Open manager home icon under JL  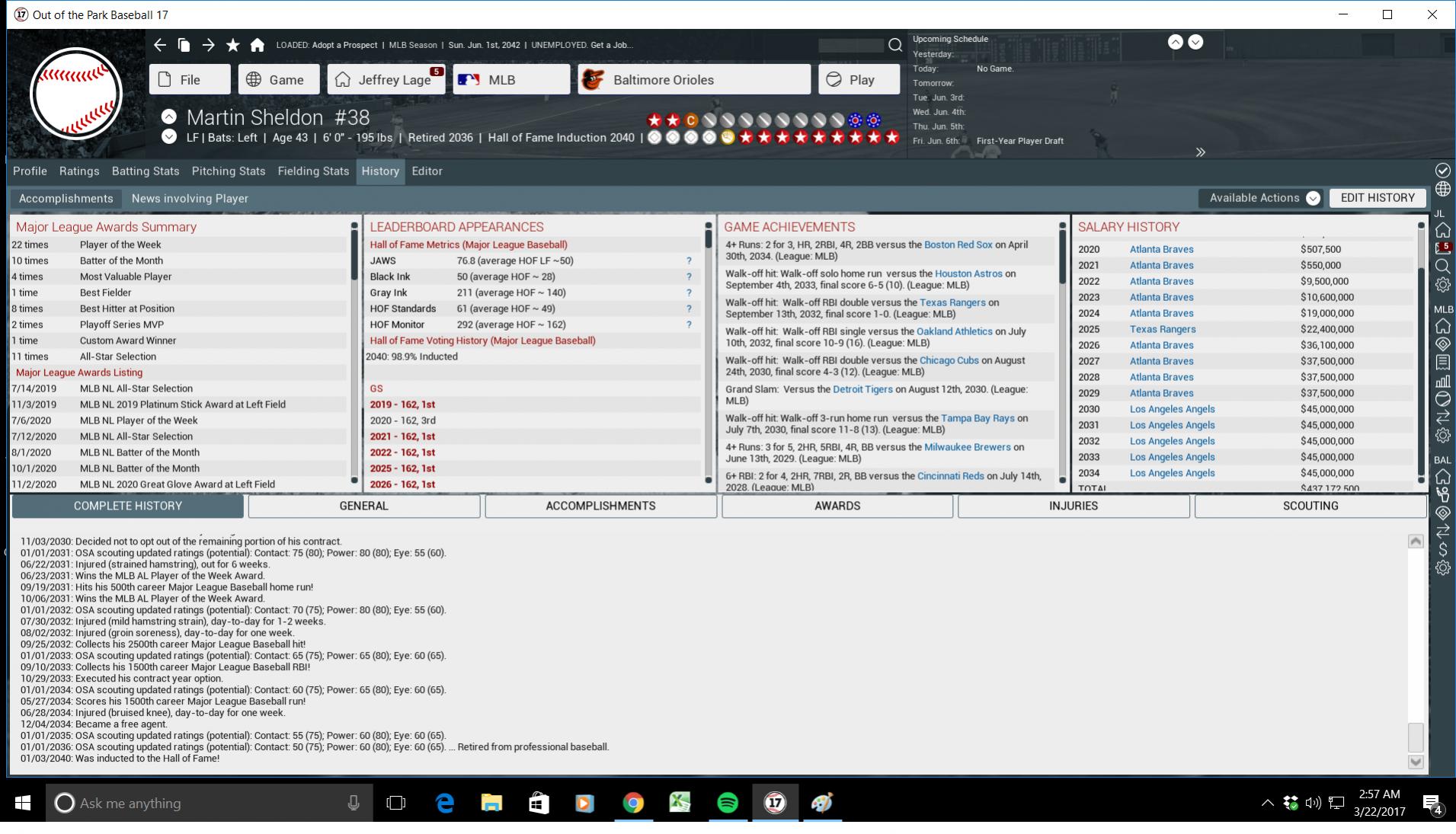click(1442, 229)
